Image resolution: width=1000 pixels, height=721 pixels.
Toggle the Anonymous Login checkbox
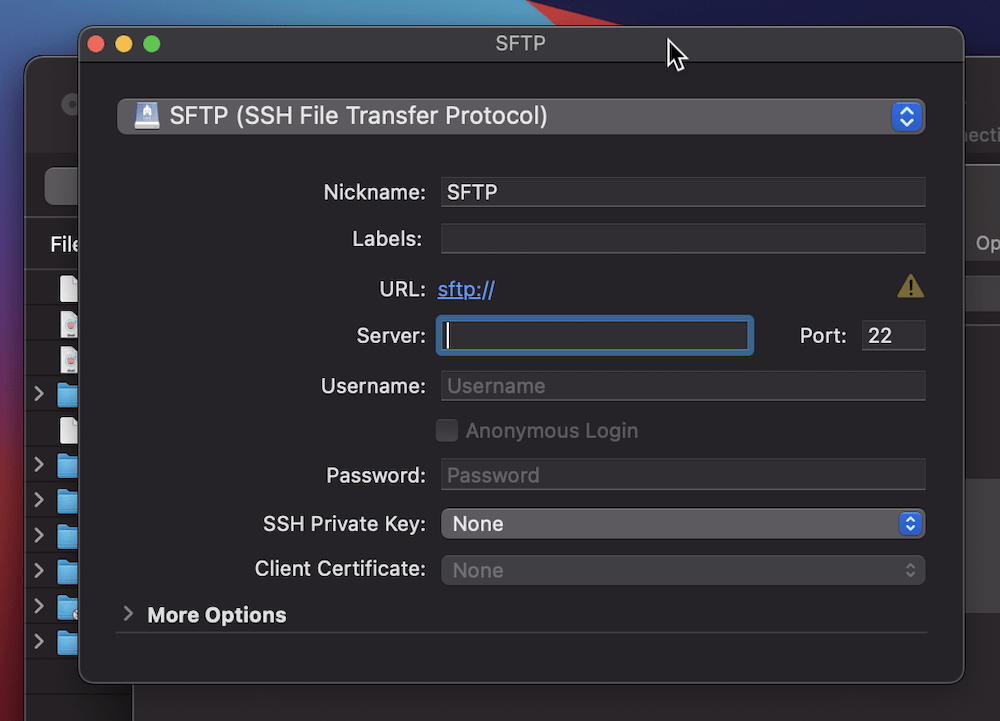click(x=447, y=430)
